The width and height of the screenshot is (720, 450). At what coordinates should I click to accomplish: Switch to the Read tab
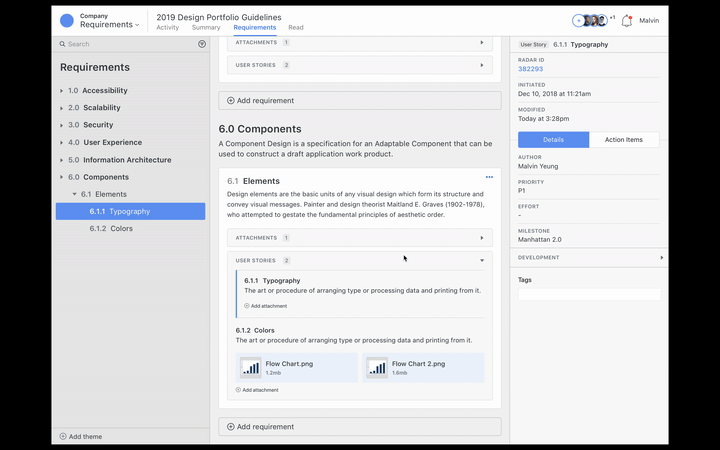click(296, 28)
